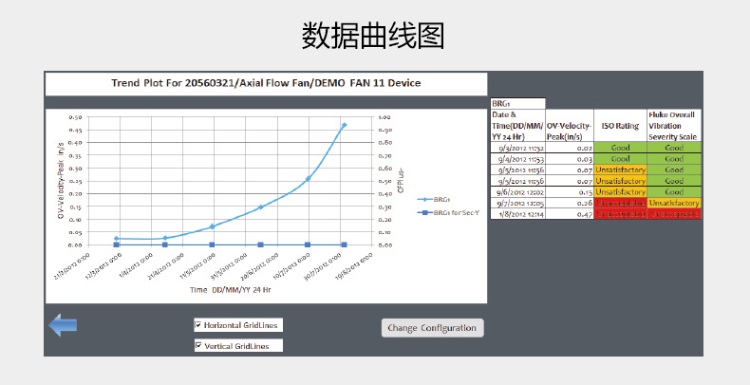Click the Trend Plot title bar

(x=266, y=83)
